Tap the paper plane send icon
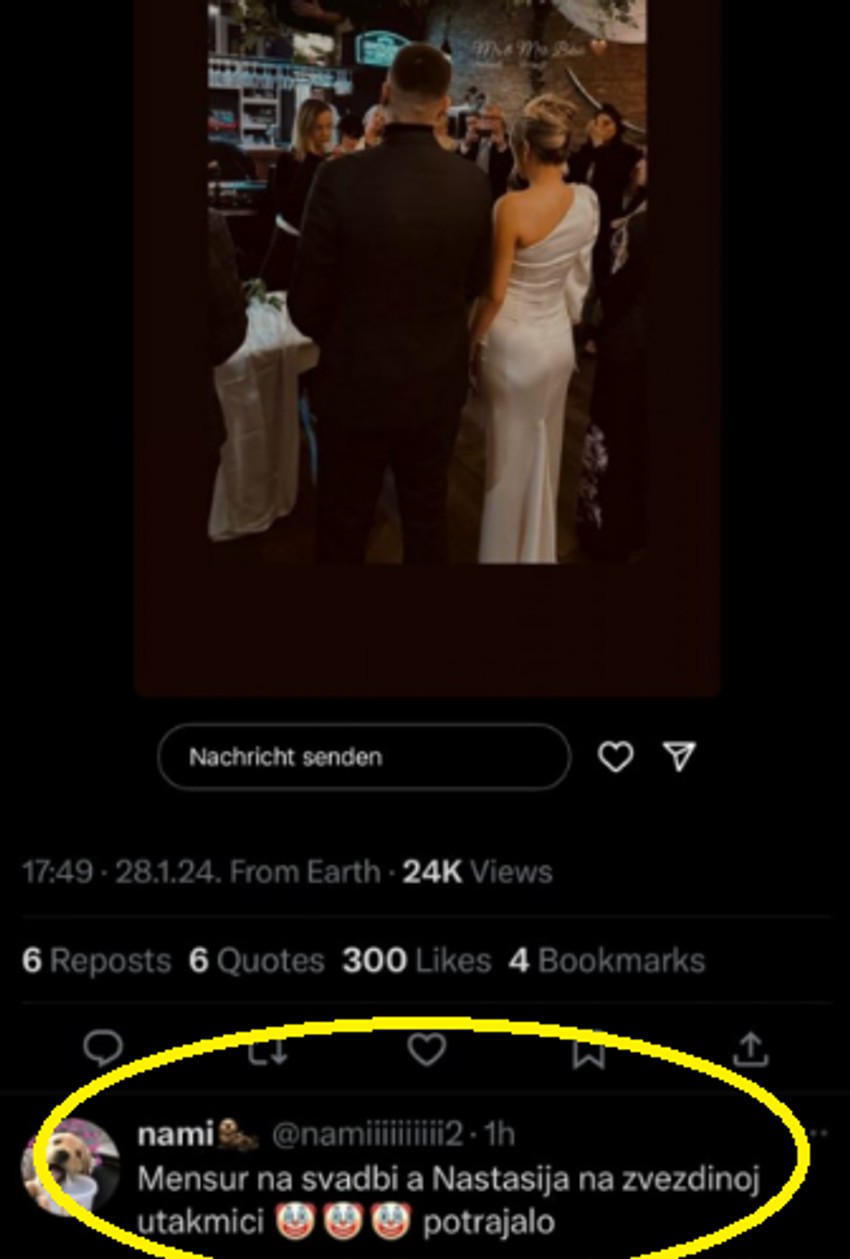850x1259 pixels. click(x=680, y=757)
